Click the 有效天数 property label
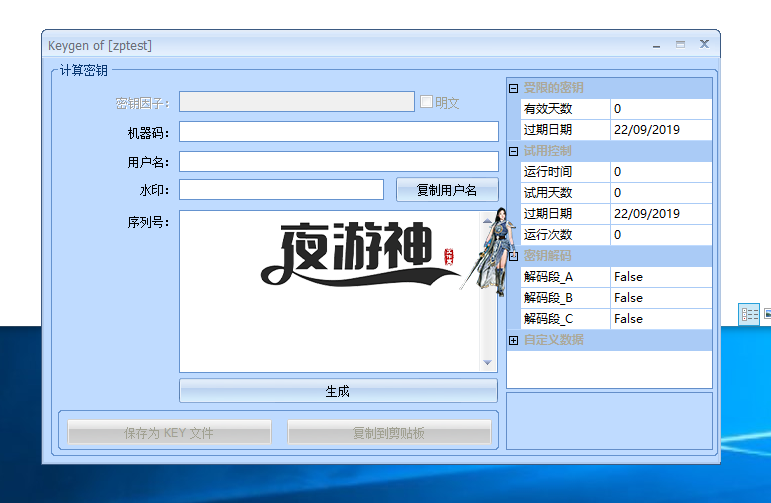The width and height of the screenshot is (771, 503). tap(548, 109)
